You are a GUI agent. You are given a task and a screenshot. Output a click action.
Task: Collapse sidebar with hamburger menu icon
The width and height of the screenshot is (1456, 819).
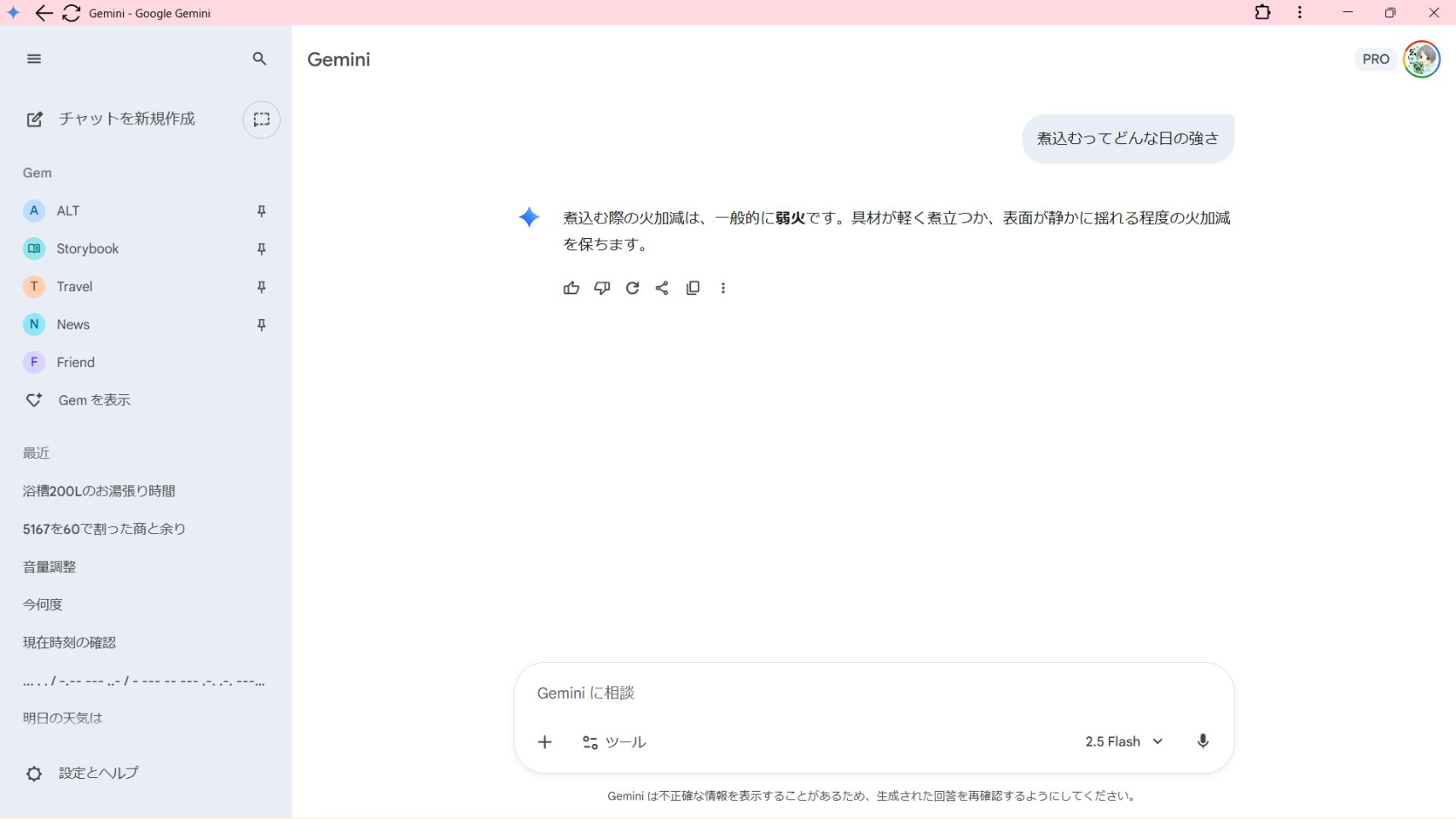tap(34, 59)
